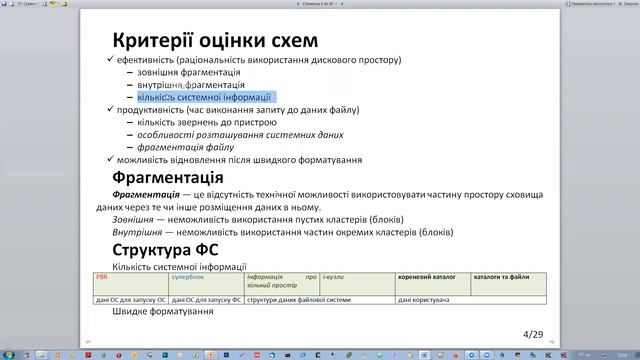Open Параметры просмотра view options dropdown
Viewport: 640px width, 360px height.
590,4
